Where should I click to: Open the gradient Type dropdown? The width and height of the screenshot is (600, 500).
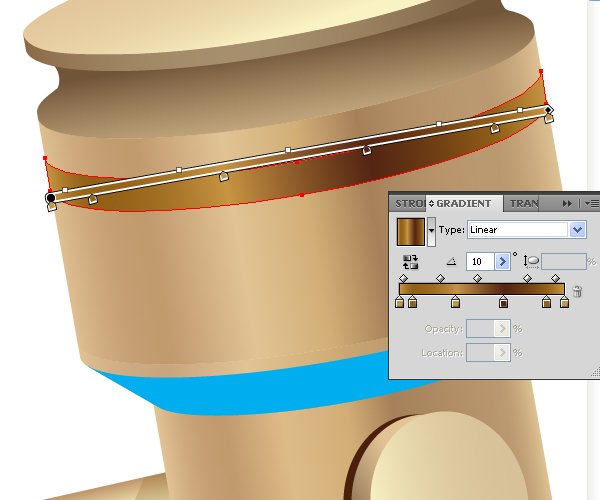[577, 230]
